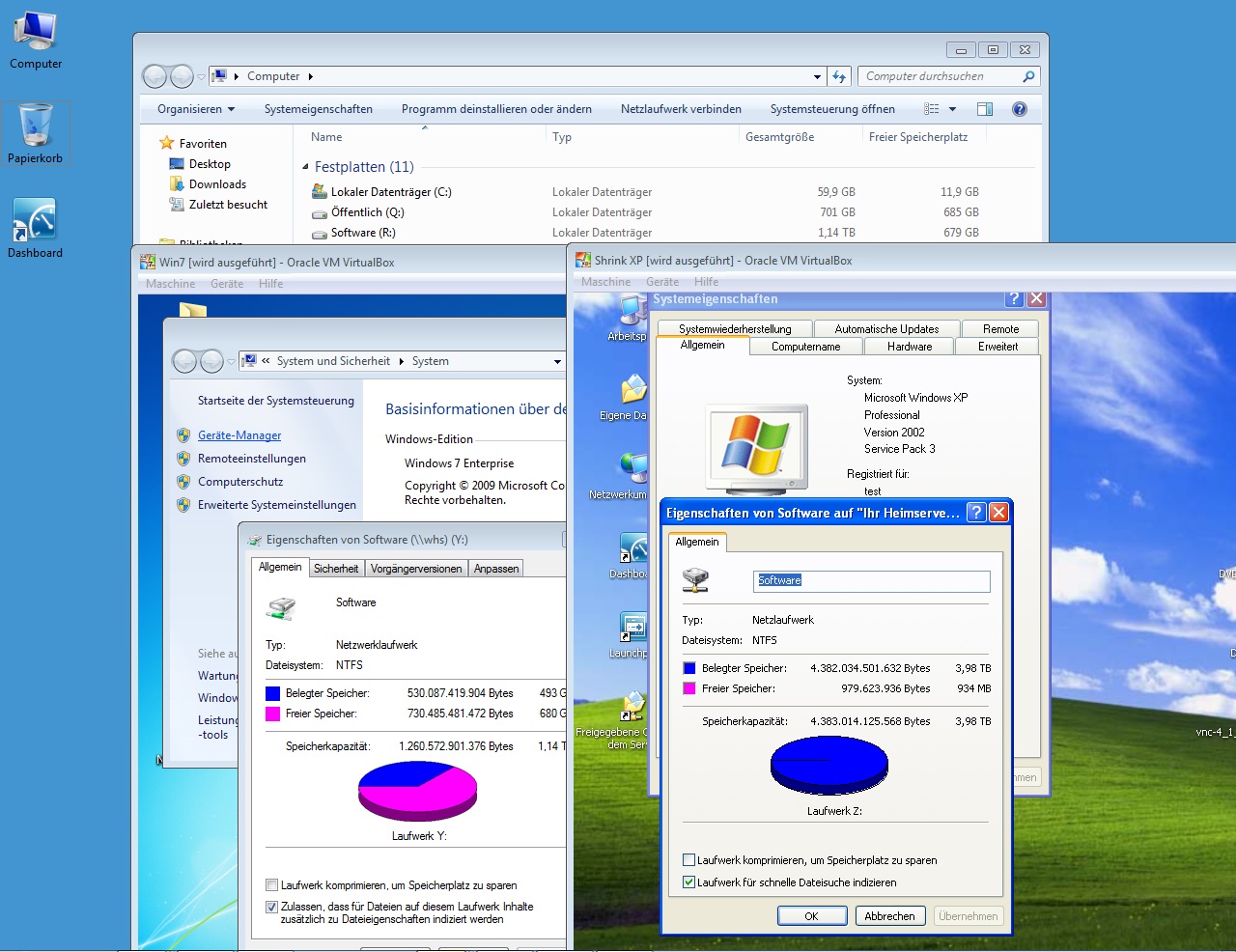Click the Software name field in XP properties

pyautogui.click(x=872, y=580)
